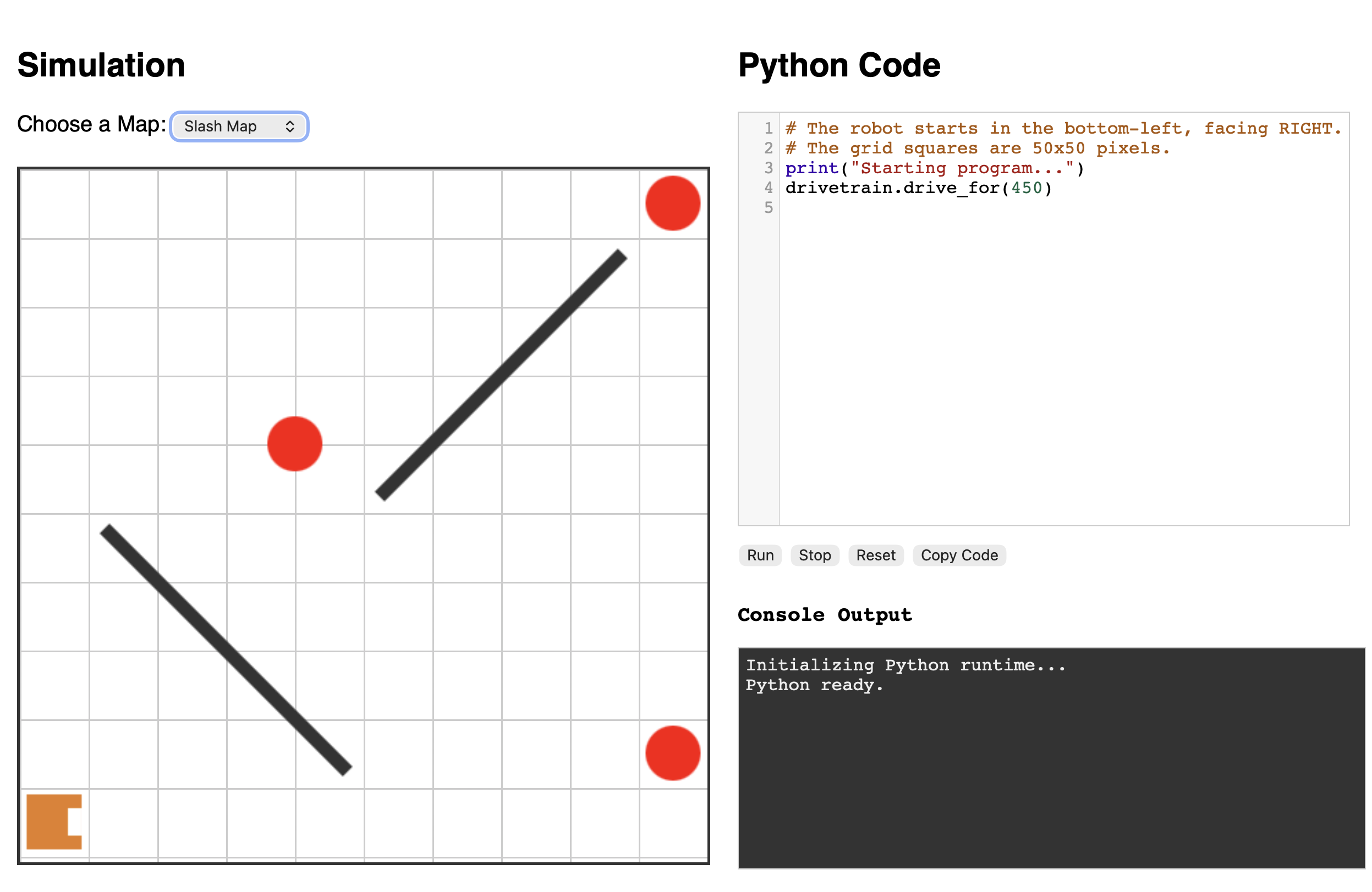Click the Run button
This screenshot has width=1372, height=892.
point(760,555)
